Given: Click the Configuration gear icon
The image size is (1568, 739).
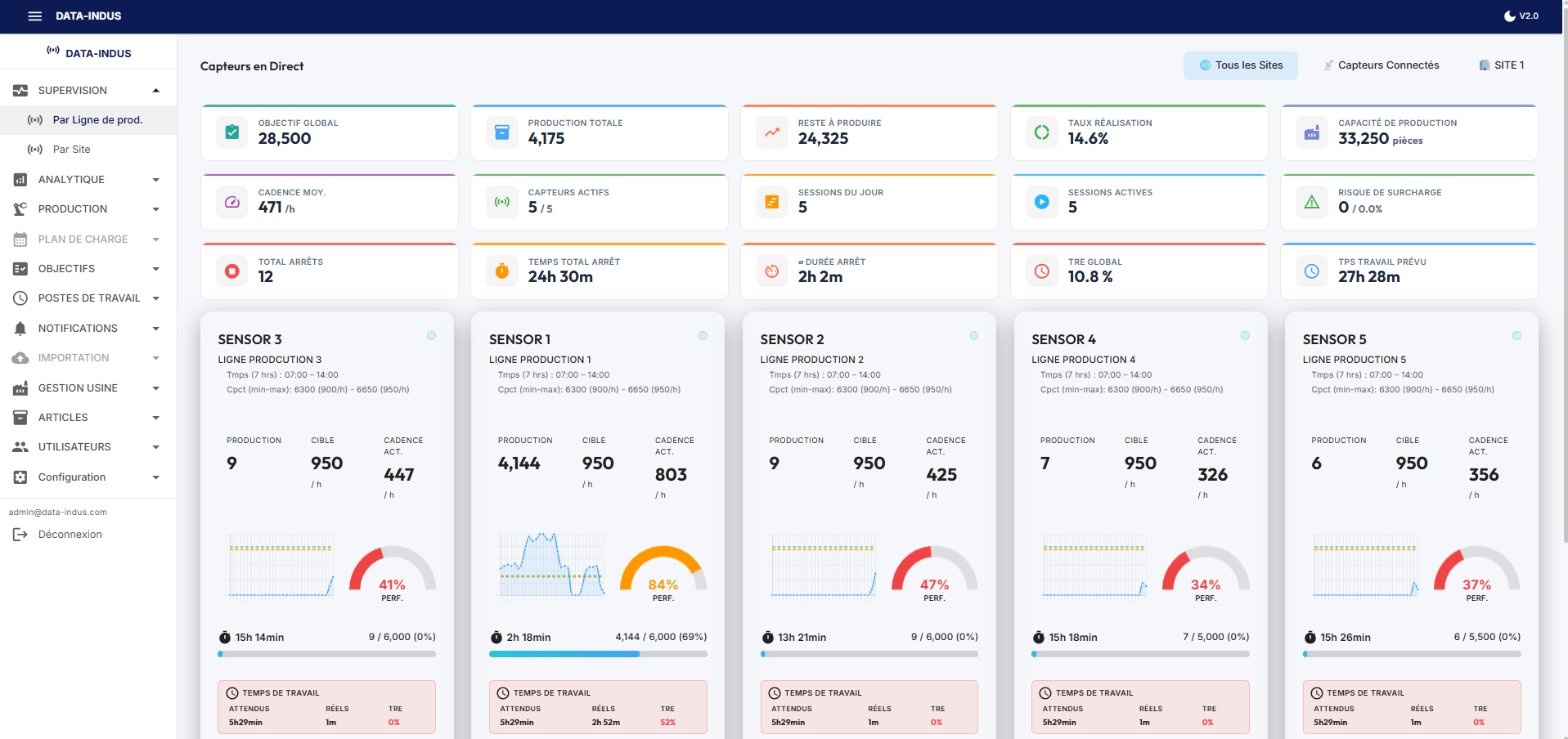Looking at the screenshot, I should [20, 477].
